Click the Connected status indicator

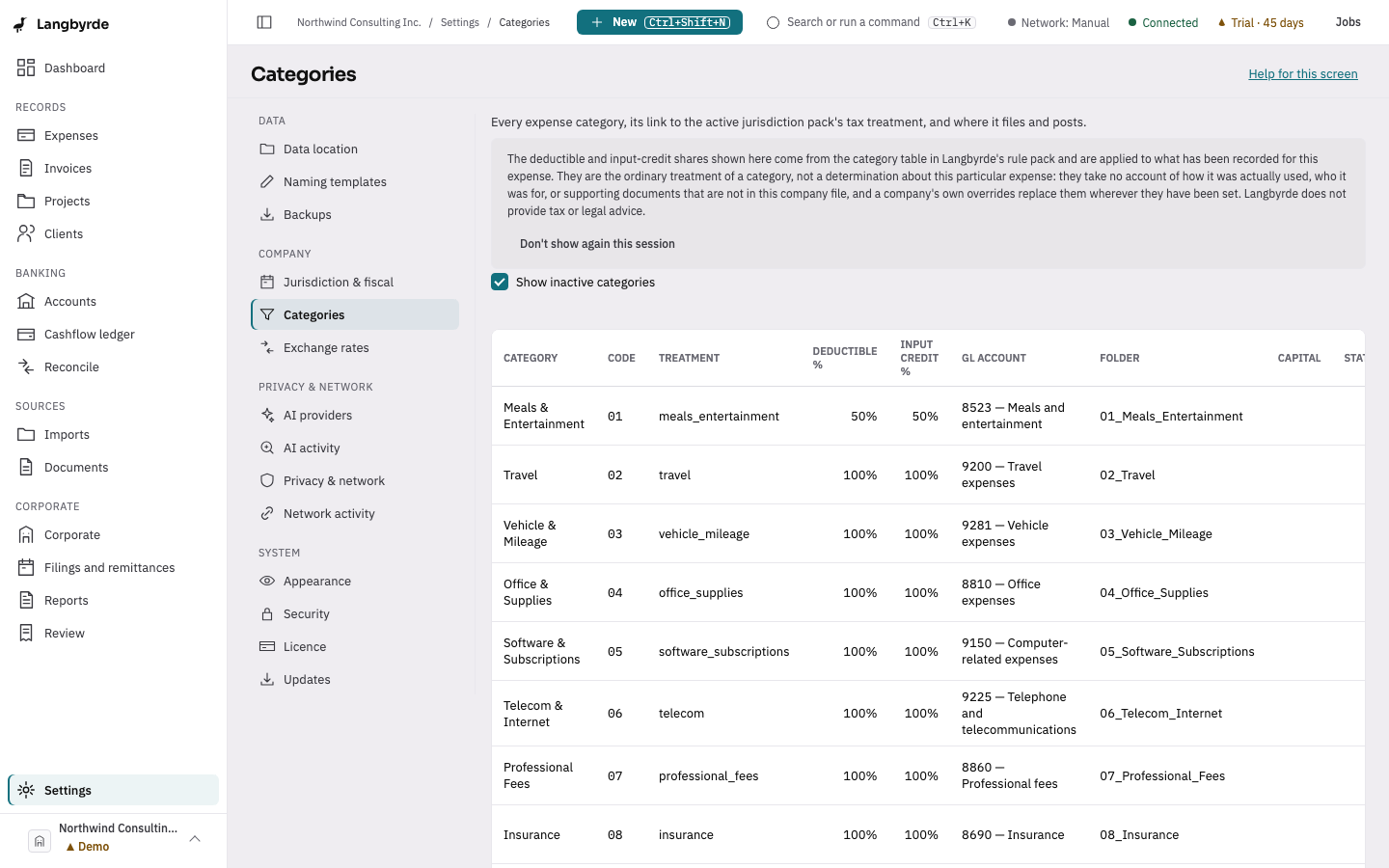(1163, 22)
